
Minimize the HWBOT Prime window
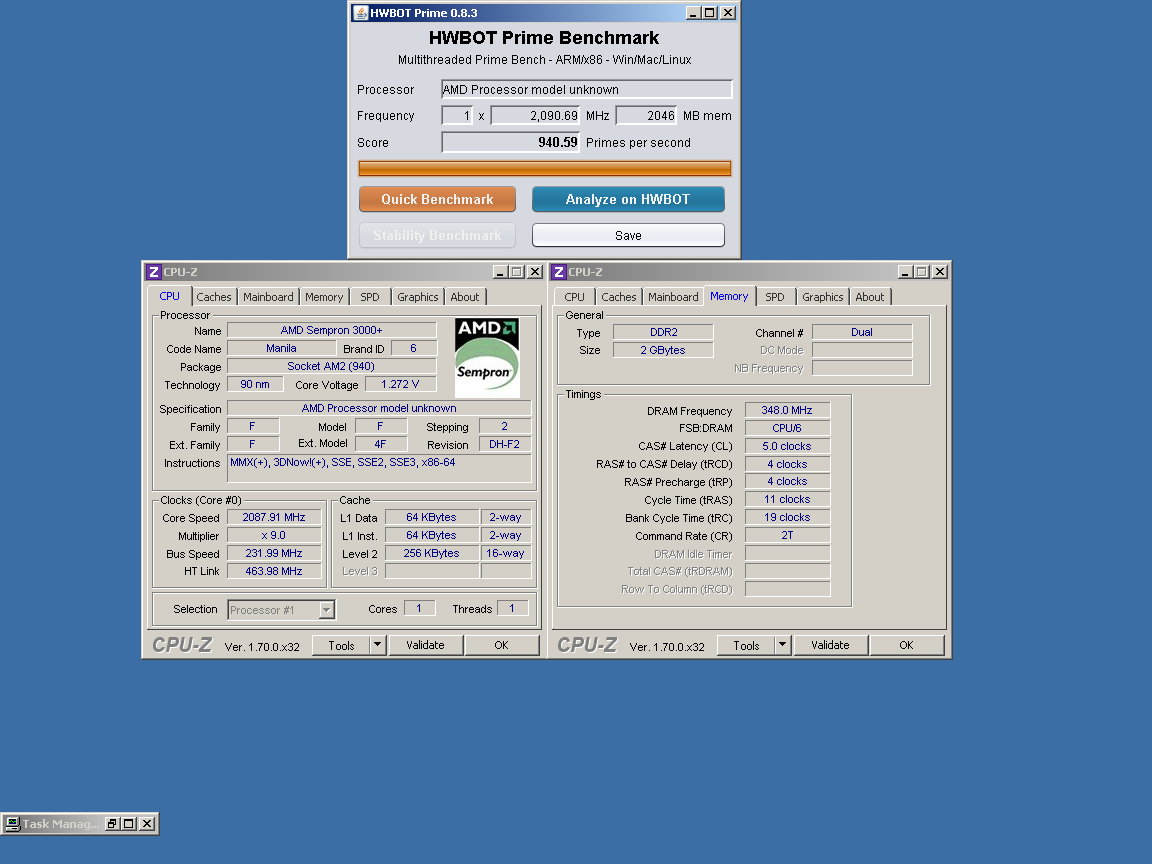pos(693,12)
